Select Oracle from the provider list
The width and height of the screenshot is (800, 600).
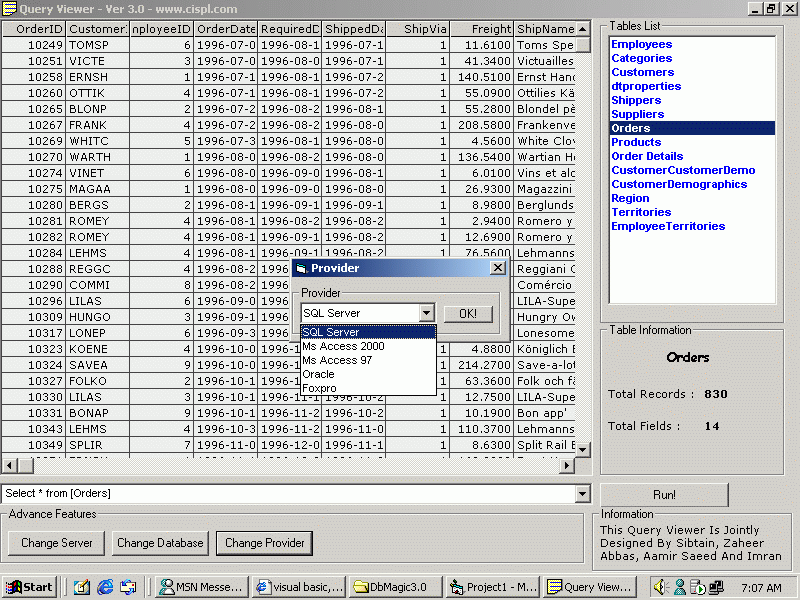click(x=319, y=374)
